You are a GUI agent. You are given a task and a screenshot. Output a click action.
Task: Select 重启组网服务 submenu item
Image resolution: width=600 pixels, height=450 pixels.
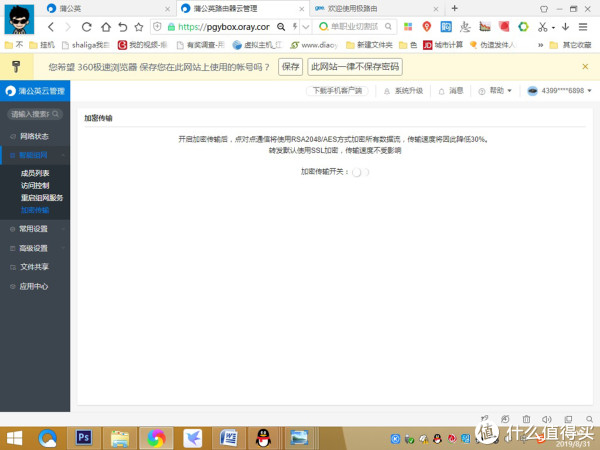click(x=42, y=198)
